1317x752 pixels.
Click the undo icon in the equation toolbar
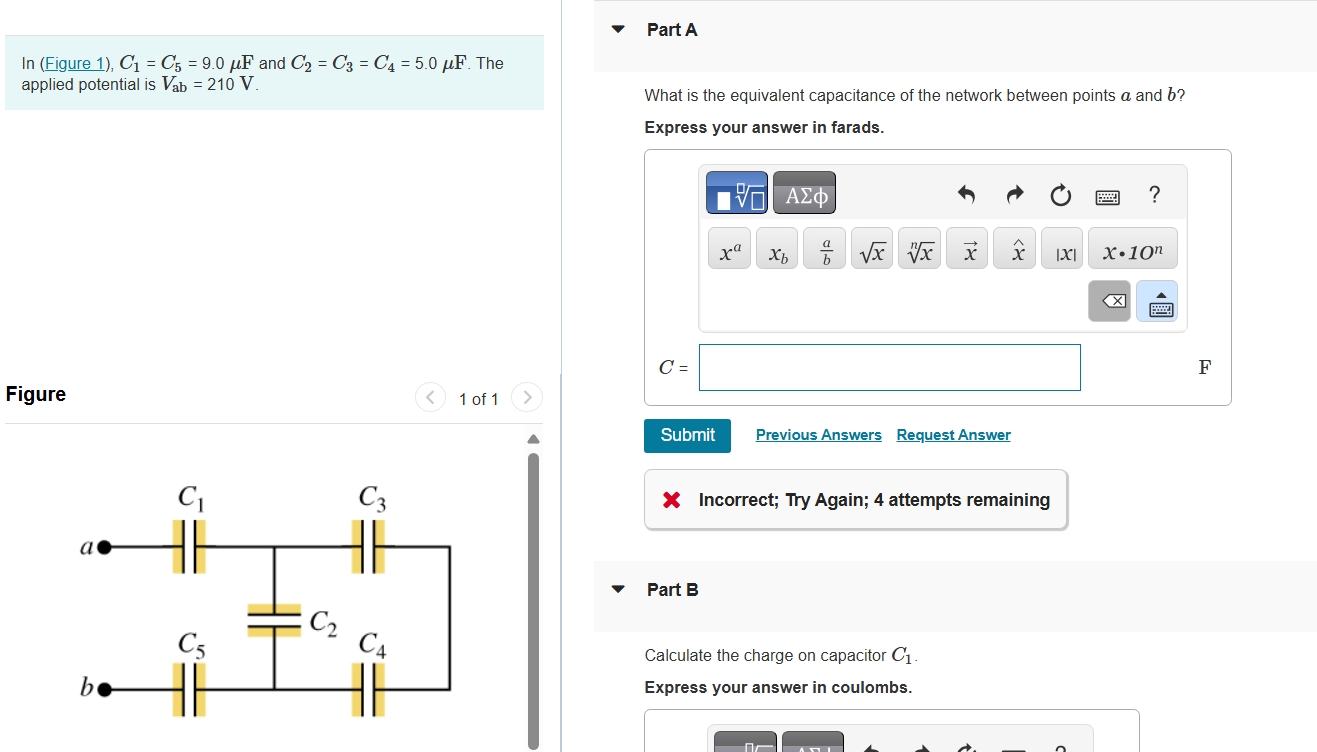pyautogui.click(x=966, y=196)
